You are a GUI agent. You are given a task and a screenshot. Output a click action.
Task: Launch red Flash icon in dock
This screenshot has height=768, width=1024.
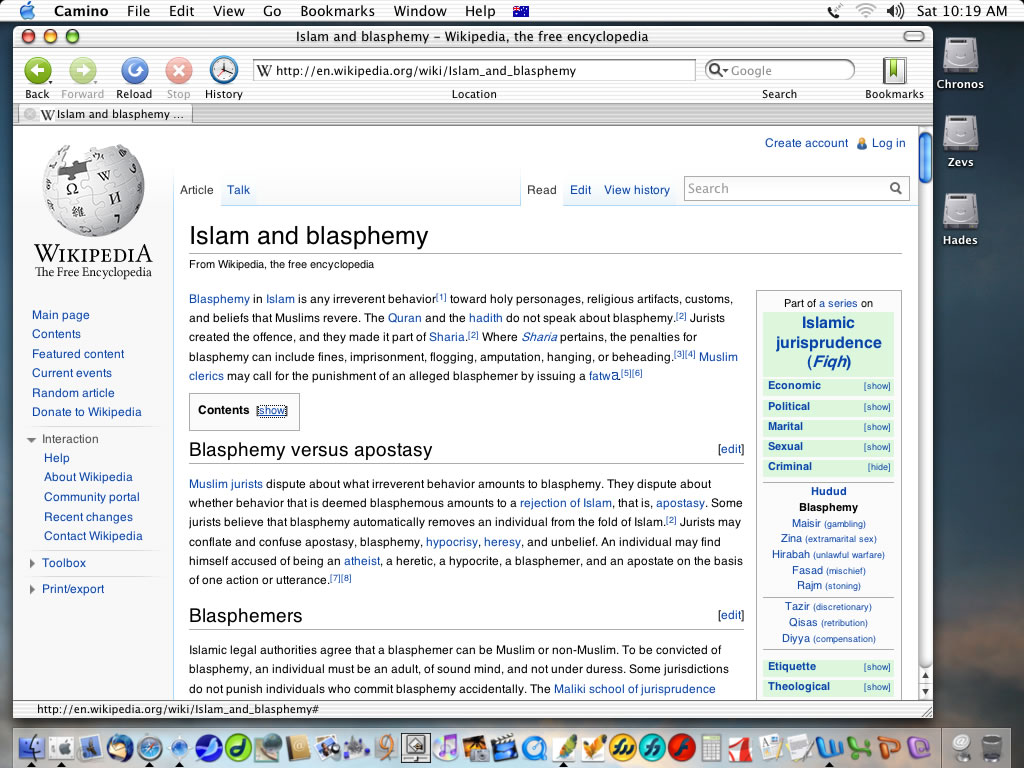coord(682,747)
